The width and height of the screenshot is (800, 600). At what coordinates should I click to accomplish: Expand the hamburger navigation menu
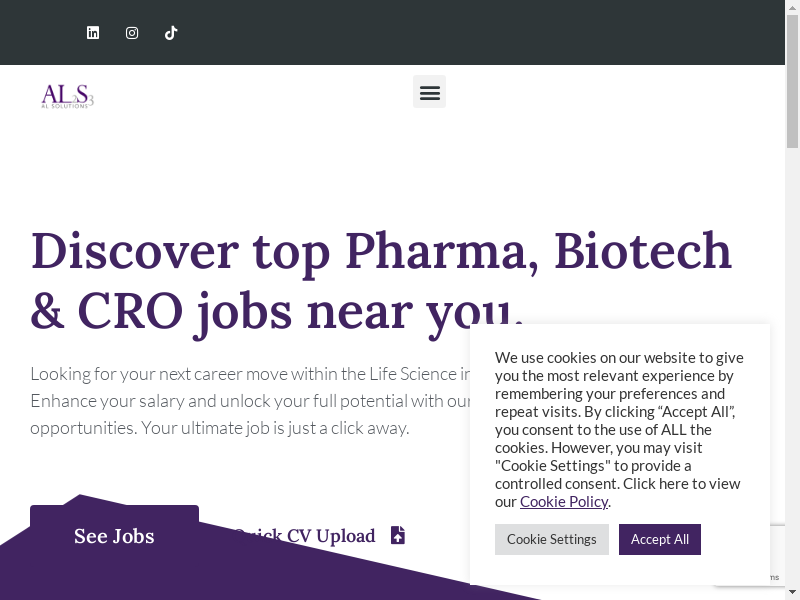[x=429, y=92]
